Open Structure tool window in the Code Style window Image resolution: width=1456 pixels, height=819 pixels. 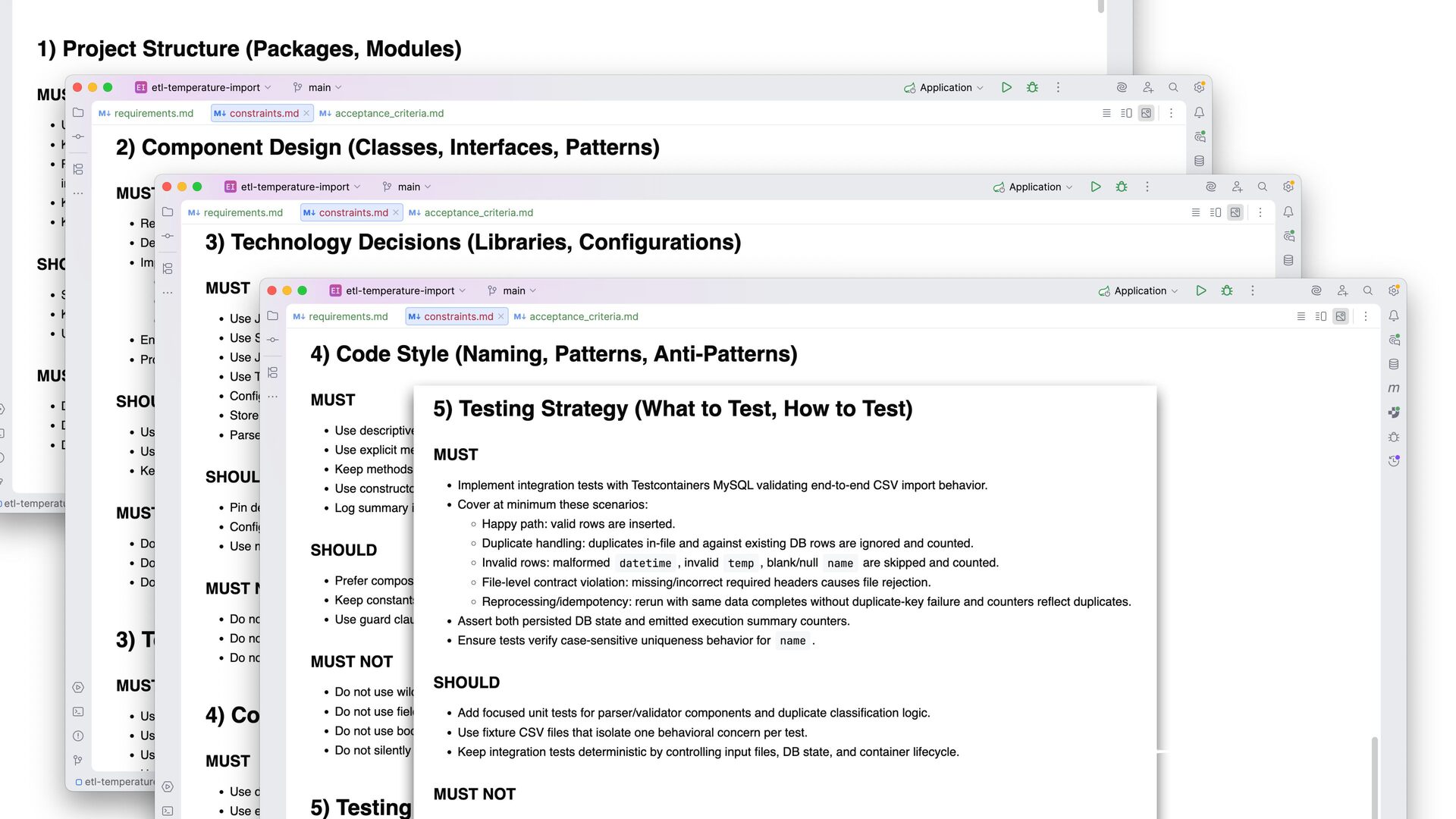pyautogui.click(x=273, y=372)
